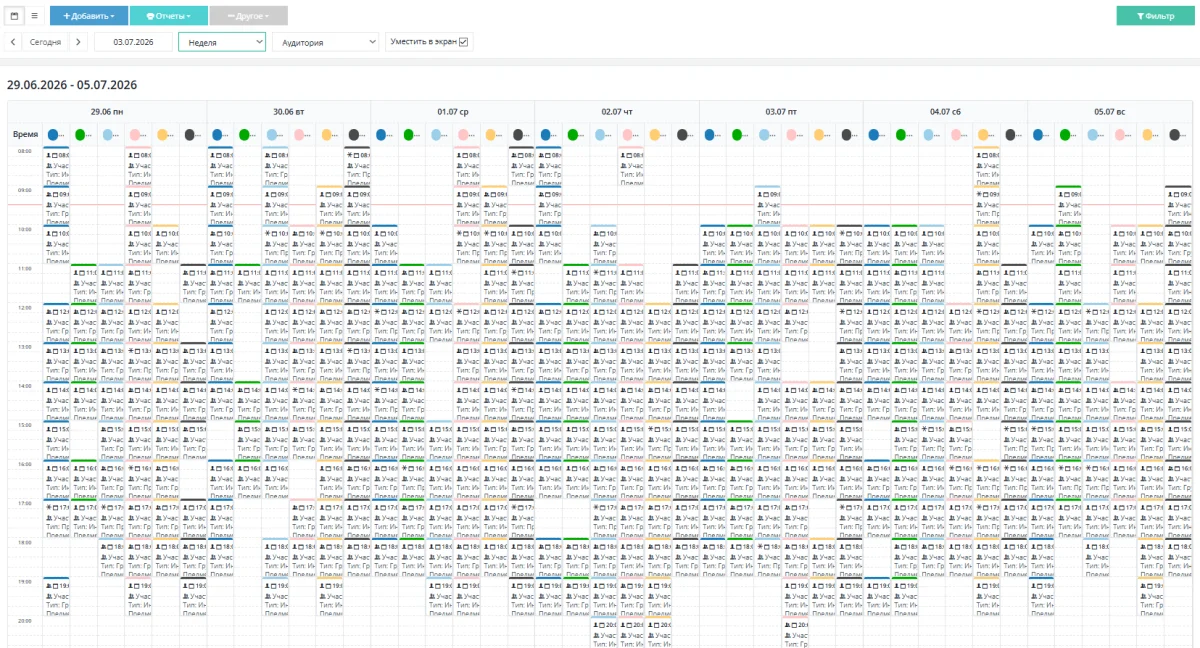Open 08:00 lesson in dark room on 01.07

(521, 167)
